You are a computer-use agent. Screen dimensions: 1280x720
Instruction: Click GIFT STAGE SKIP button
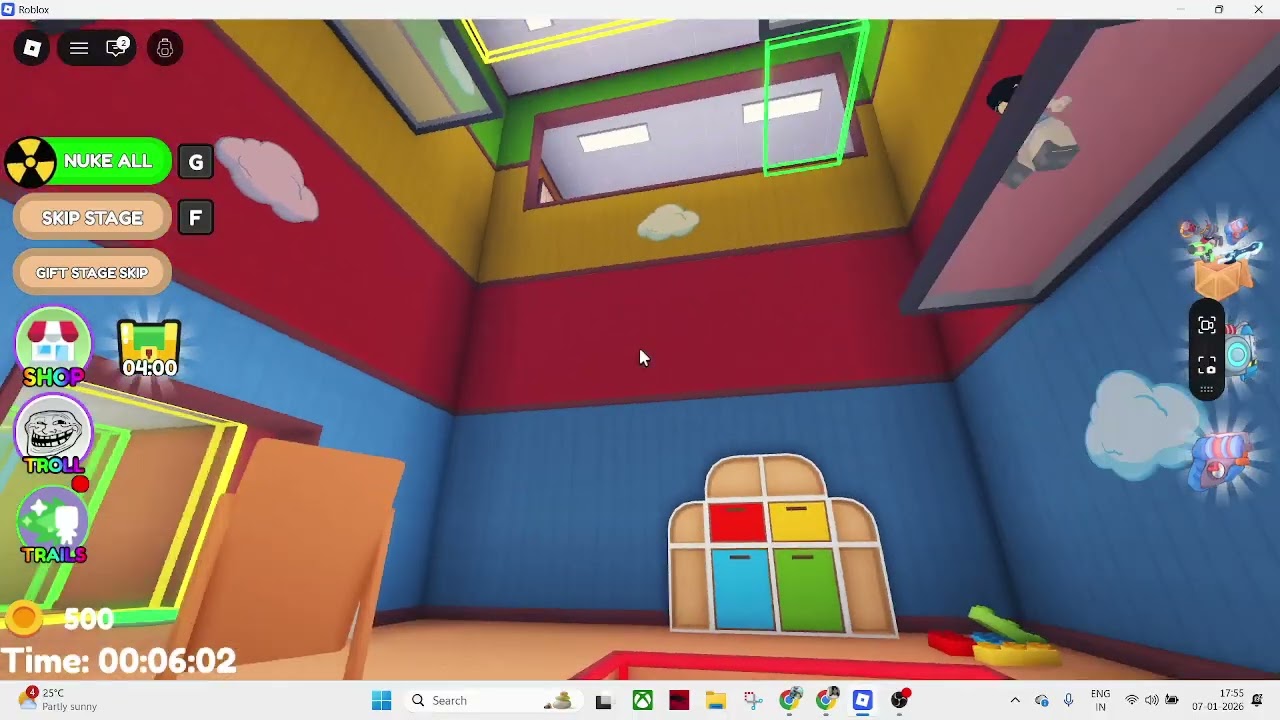coord(92,273)
